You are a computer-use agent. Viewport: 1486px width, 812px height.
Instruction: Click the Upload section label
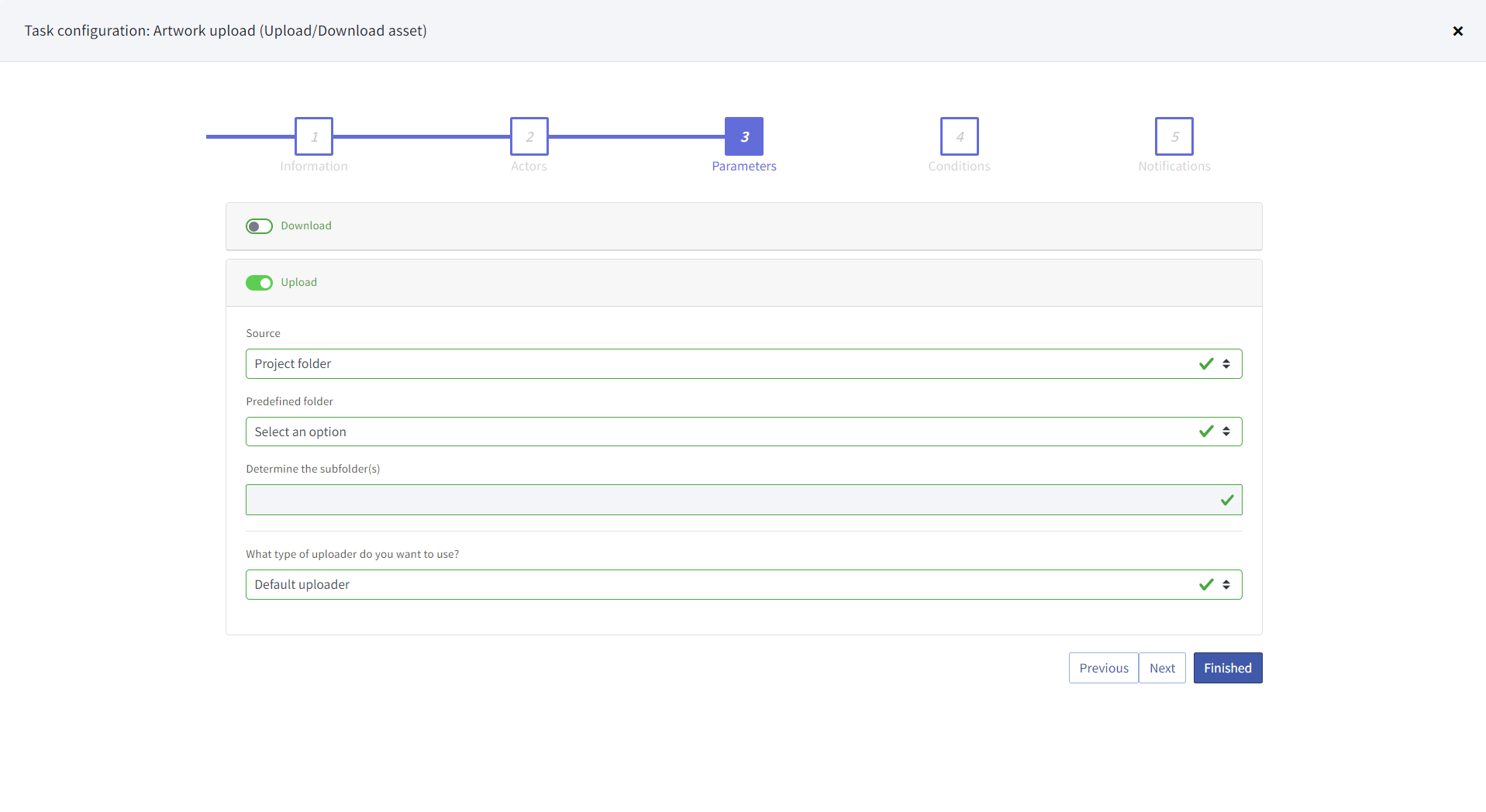click(298, 283)
